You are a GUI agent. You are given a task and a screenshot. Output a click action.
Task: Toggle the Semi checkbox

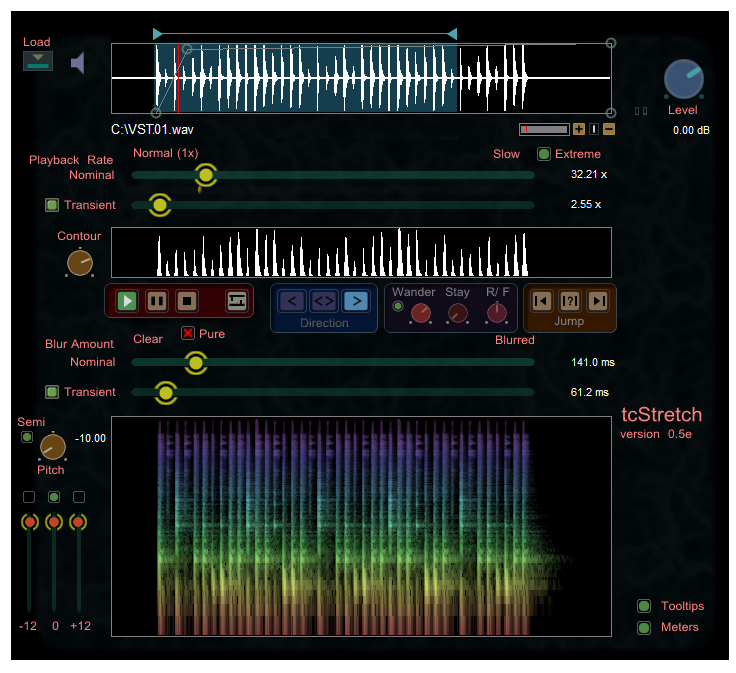(27, 437)
